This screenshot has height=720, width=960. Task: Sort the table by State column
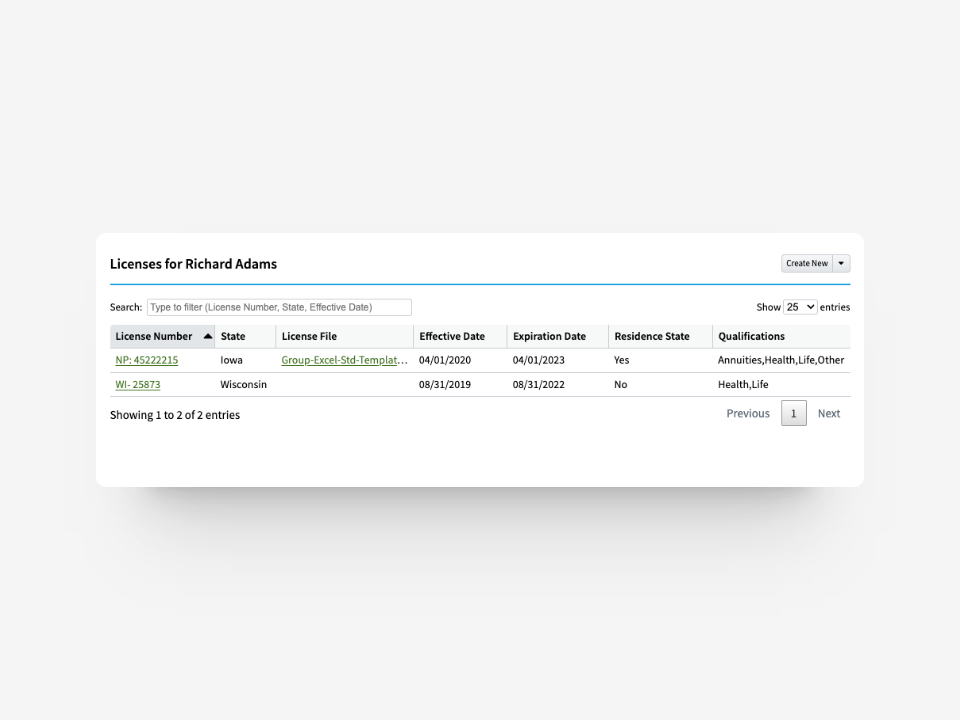tap(234, 336)
